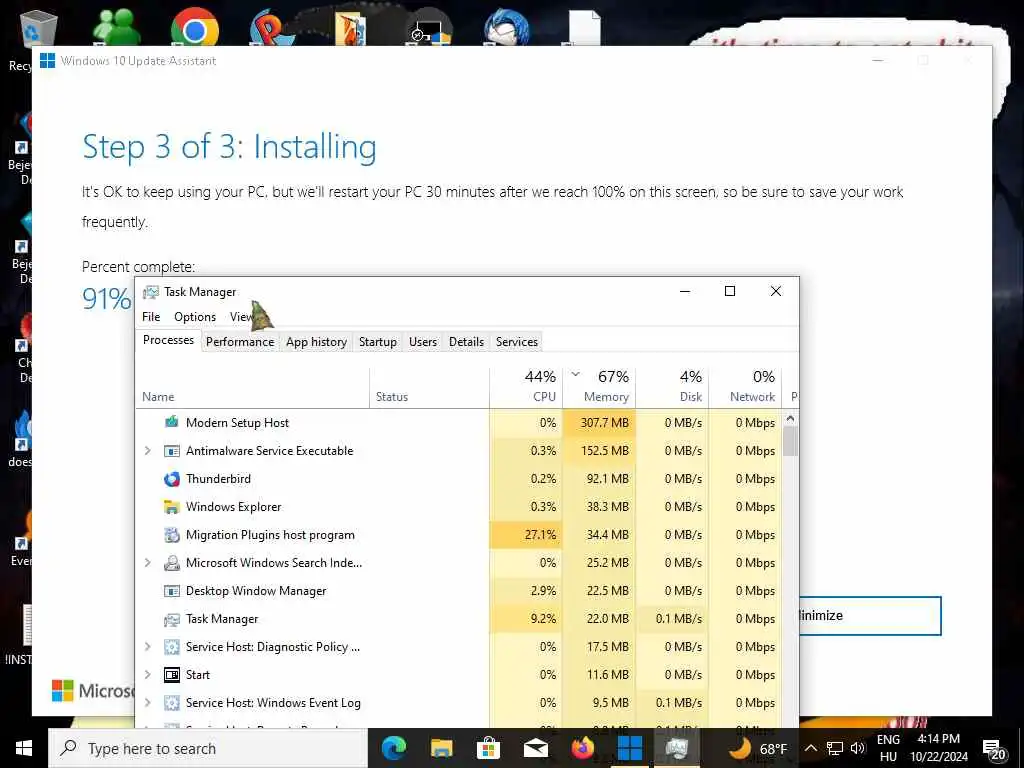Open the File menu in Task Manager
The height and width of the screenshot is (768, 1024).
(151, 317)
